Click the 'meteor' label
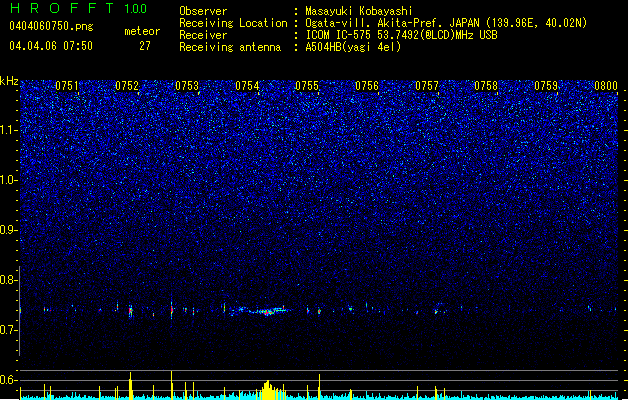Image resolution: width=629 pixels, height=400 pixels. point(142,31)
